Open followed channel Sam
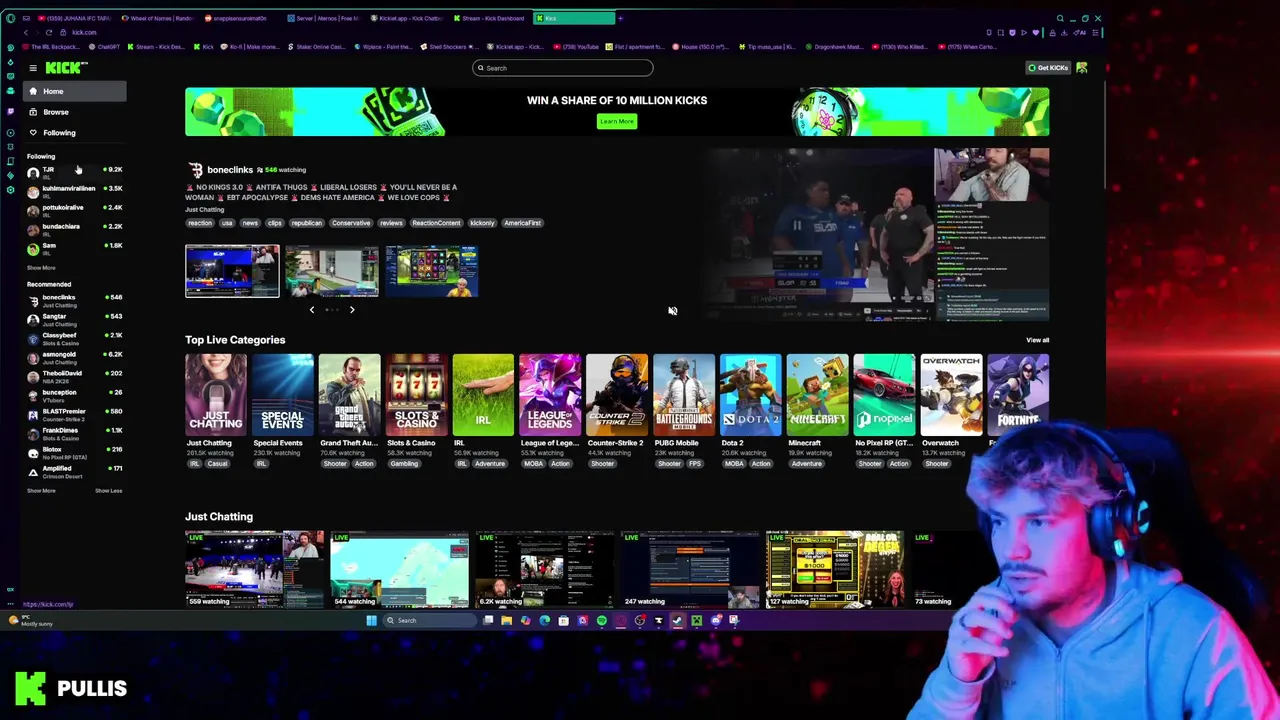 (75, 247)
